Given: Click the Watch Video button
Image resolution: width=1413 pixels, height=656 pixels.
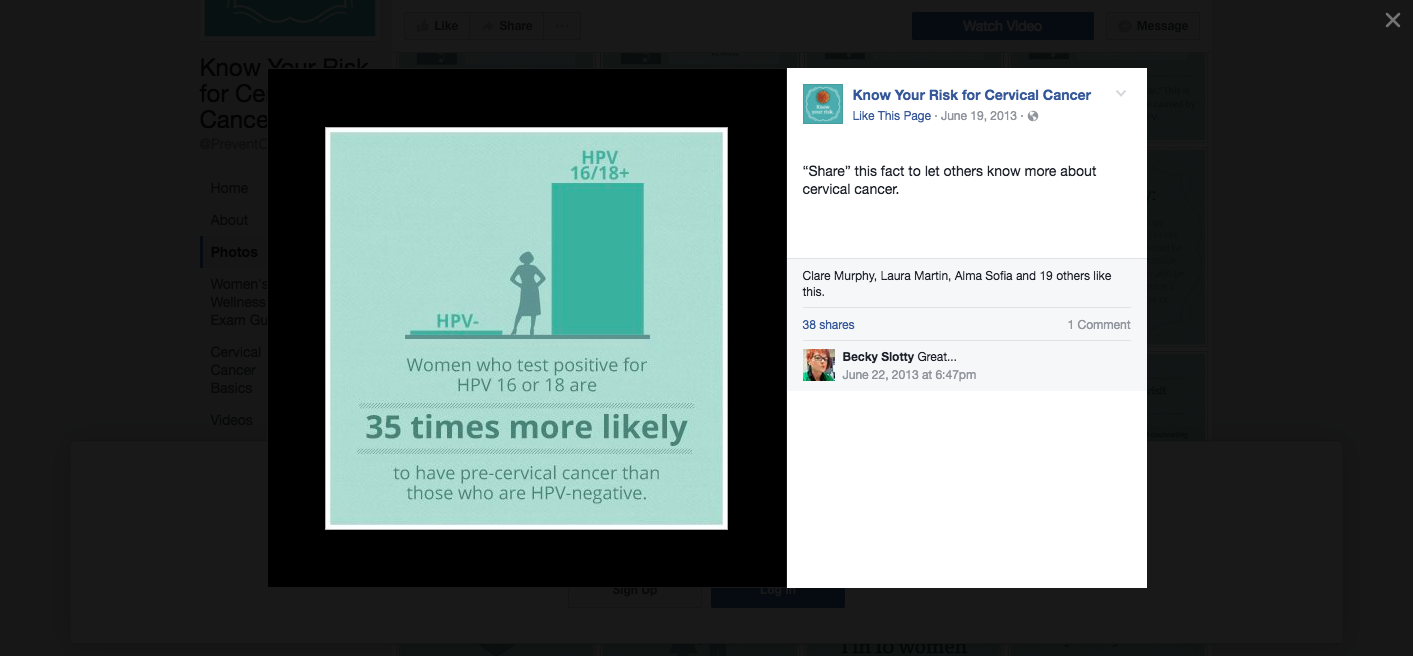Looking at the screenshot, I should click(1001, 25).
